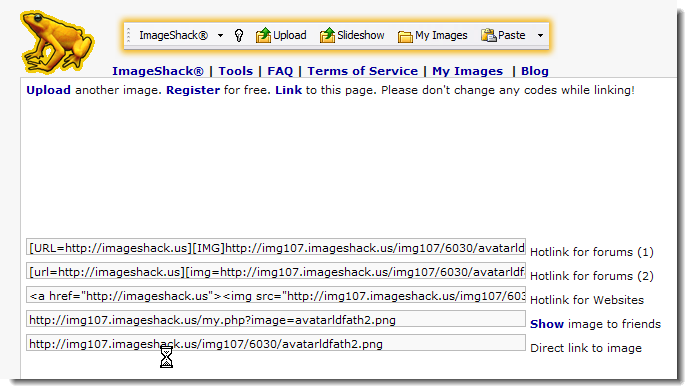This screenshot has width=685, height=387.
Task: Expand the Paste toolbar dropdown arrow
Action: pyautogui.click(x=540, y=35)
